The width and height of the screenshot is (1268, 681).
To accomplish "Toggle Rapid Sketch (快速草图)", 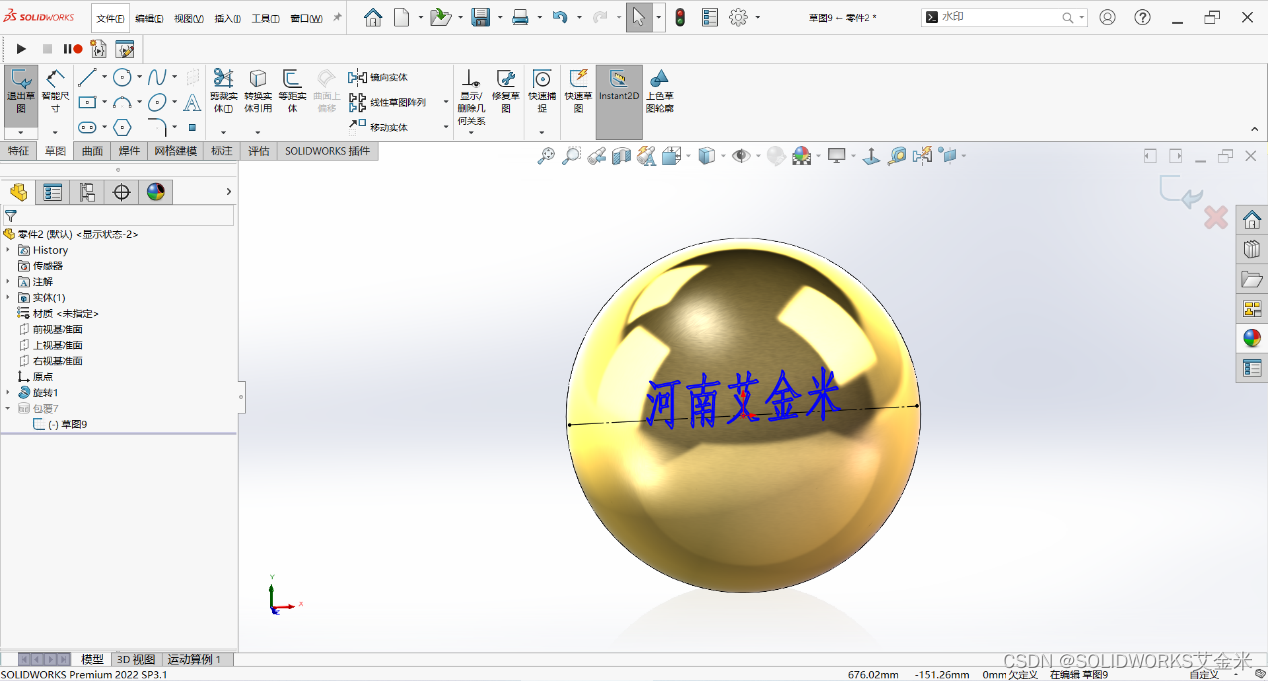I will [x=578, y=91].
